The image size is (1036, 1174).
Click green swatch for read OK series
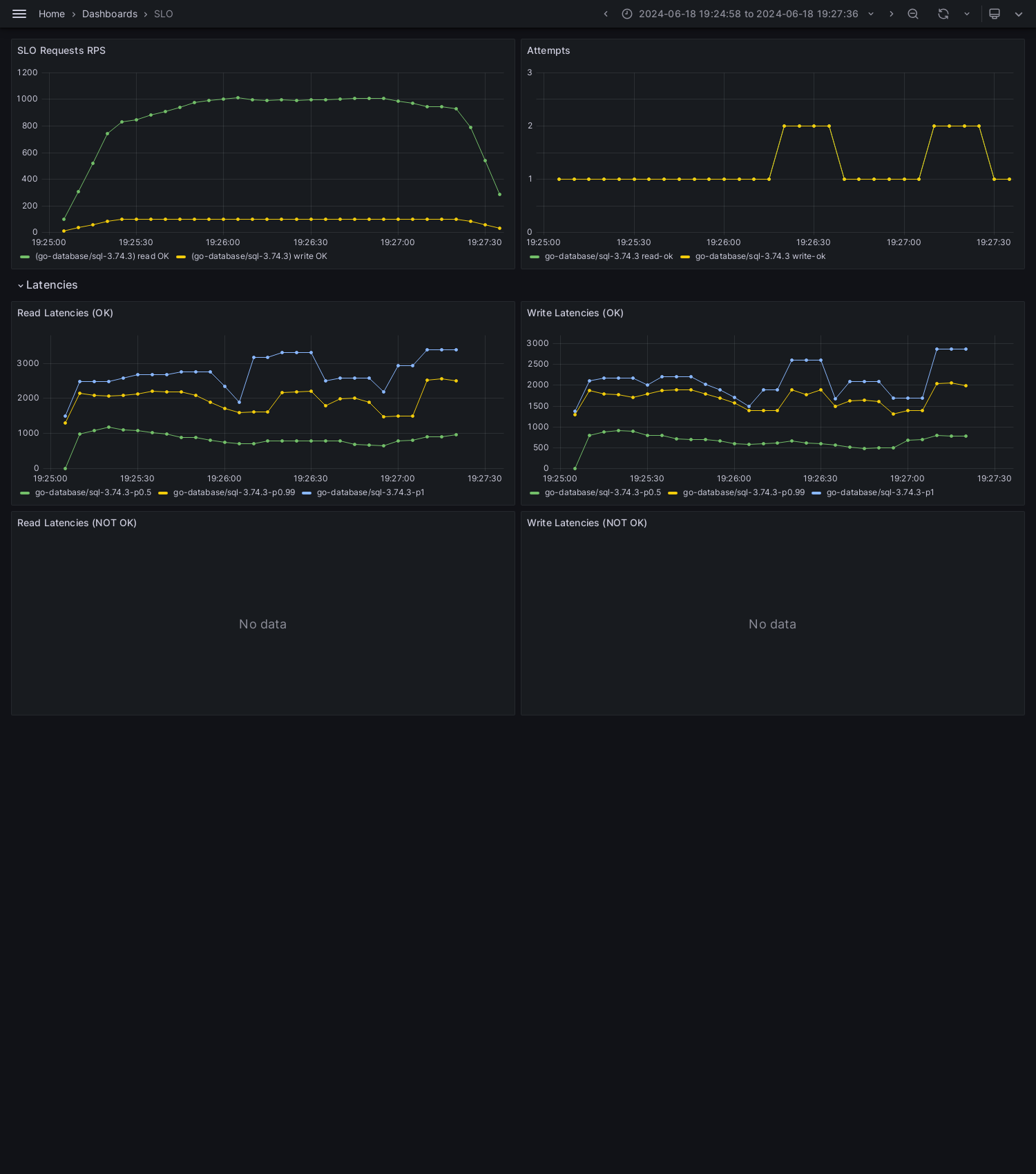[25, 257]
